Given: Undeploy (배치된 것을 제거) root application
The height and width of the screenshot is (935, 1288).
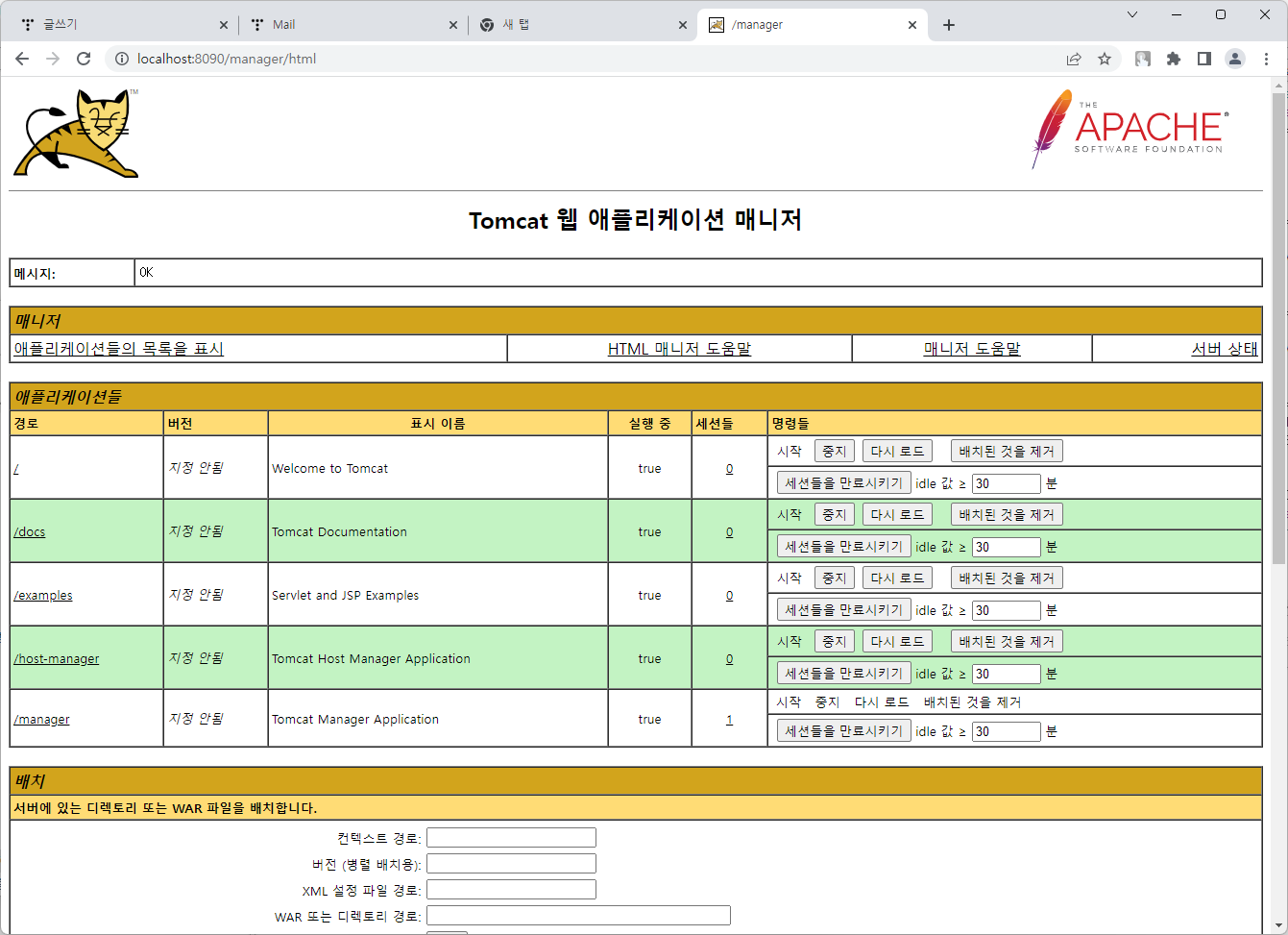Looking at the screenshot, I should 1007,451.
